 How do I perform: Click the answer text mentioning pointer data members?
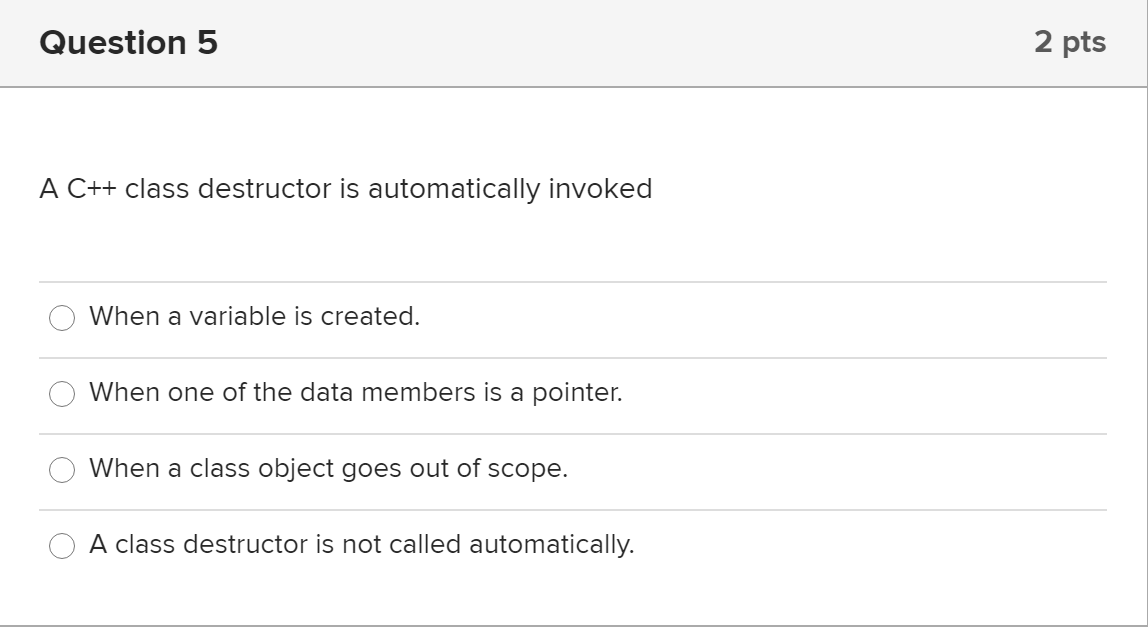pyautogui.click(x=357, y=392)
